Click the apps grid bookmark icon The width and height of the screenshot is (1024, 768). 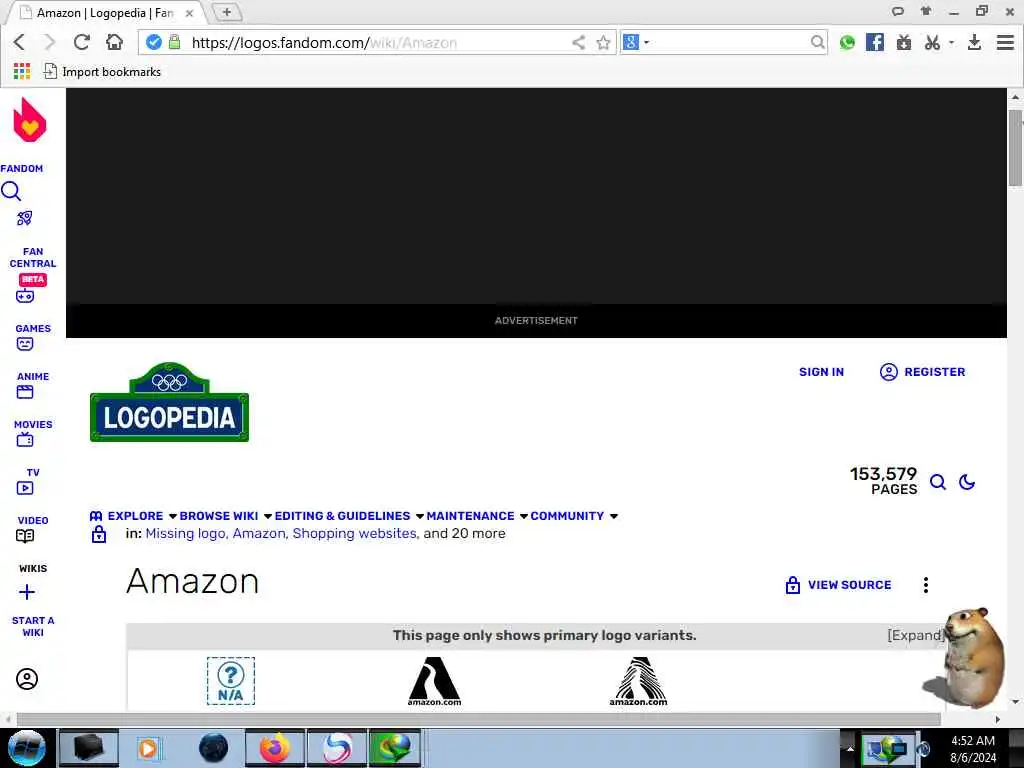coord(22,71)
